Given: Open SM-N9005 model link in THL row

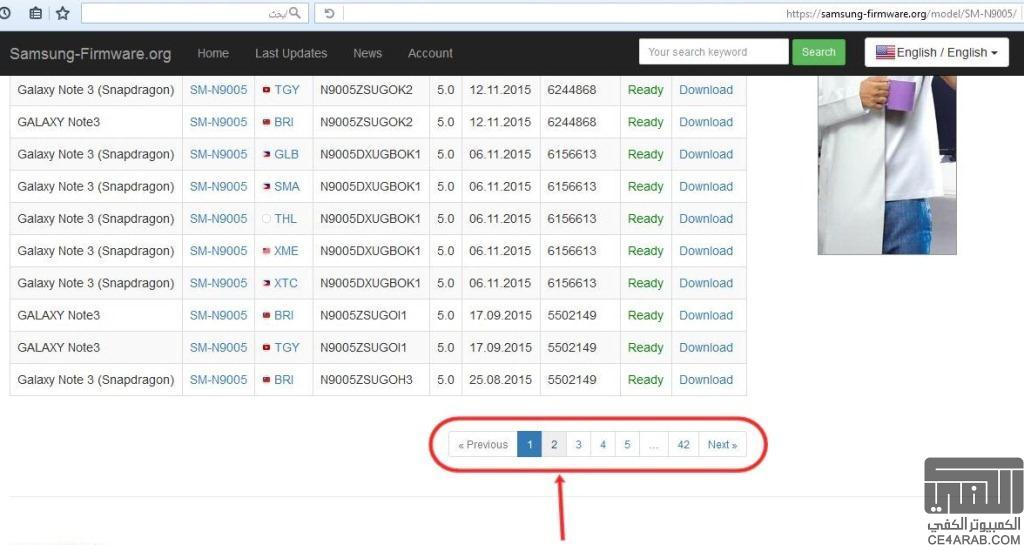Looking at the screenshot, I should [x=219, y=219].
